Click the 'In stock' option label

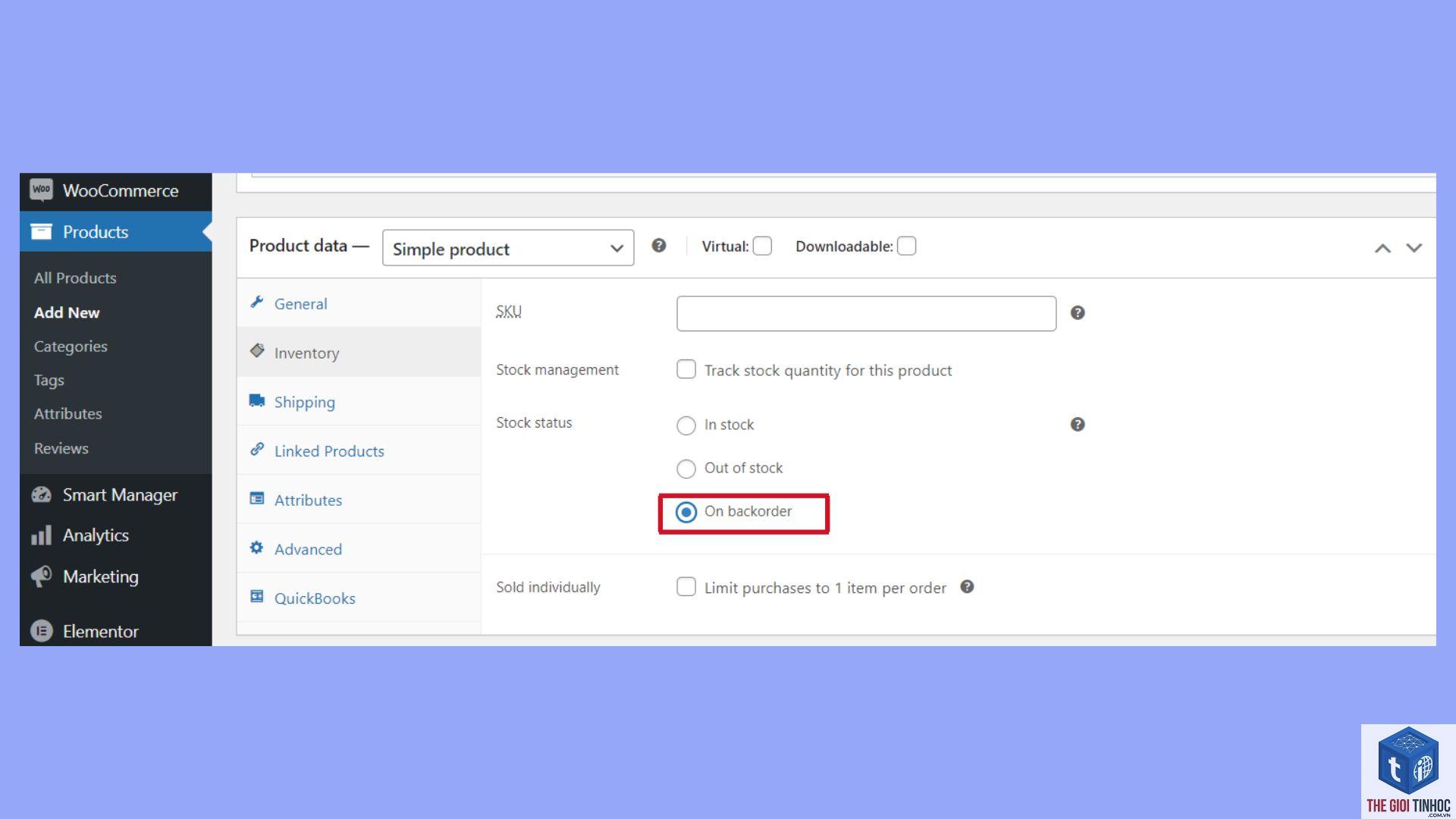(729, 425)
